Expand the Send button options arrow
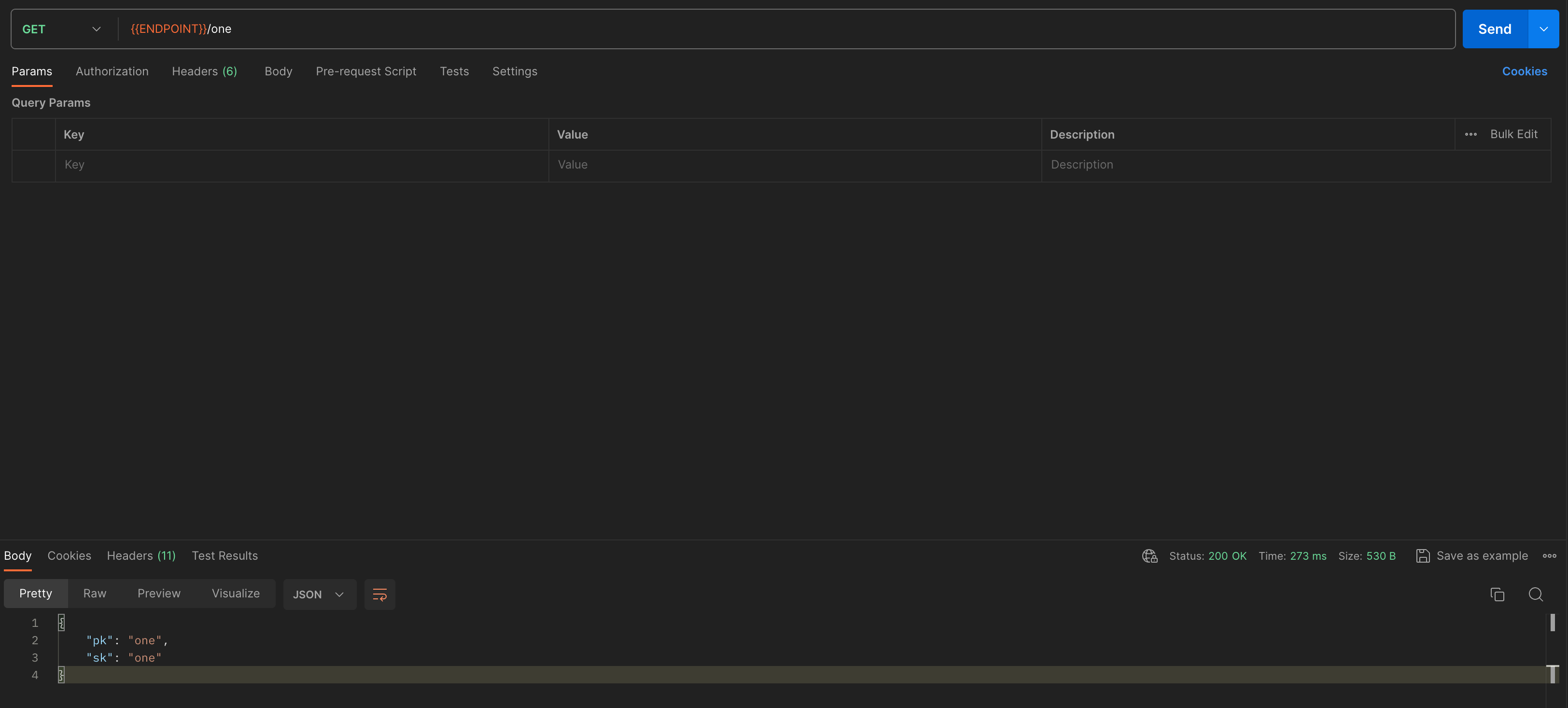Screen dimensions: 1568x708 (x=1543, y=29)
